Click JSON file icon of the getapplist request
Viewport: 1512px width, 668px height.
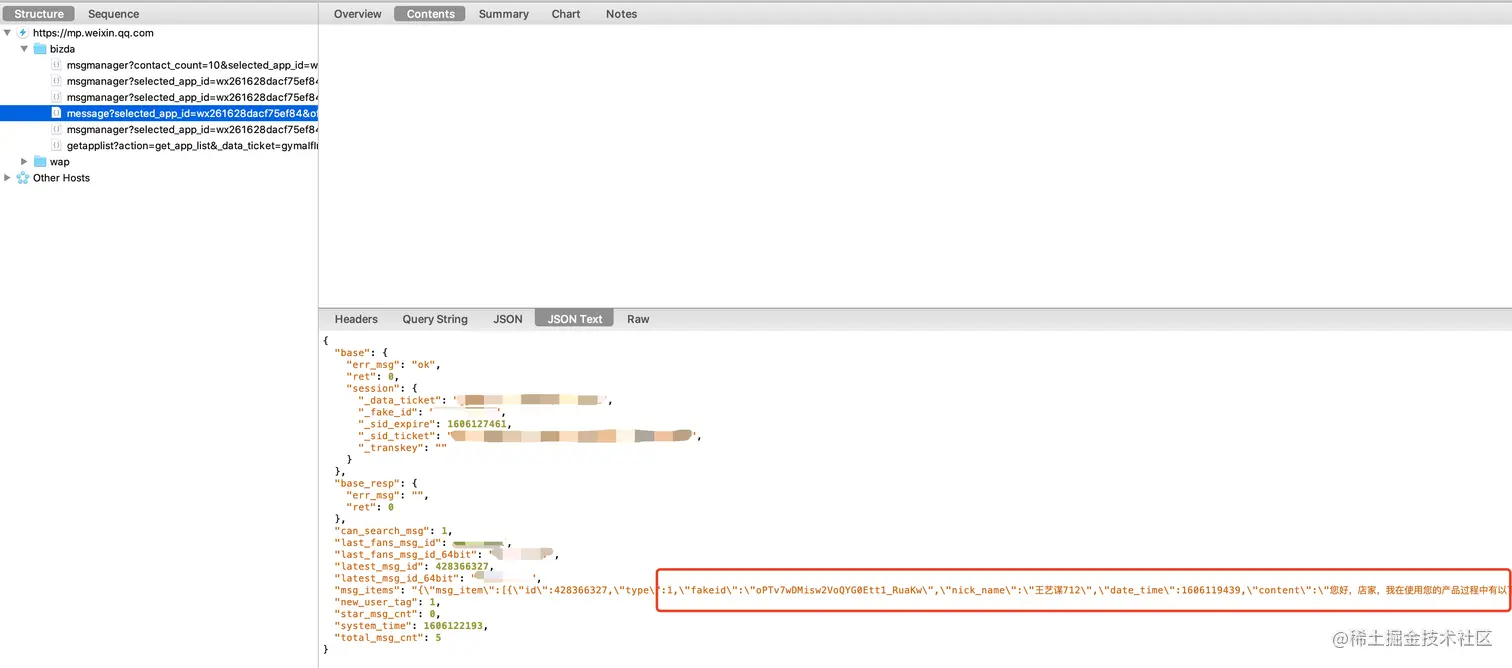click(x=57, y=146)
